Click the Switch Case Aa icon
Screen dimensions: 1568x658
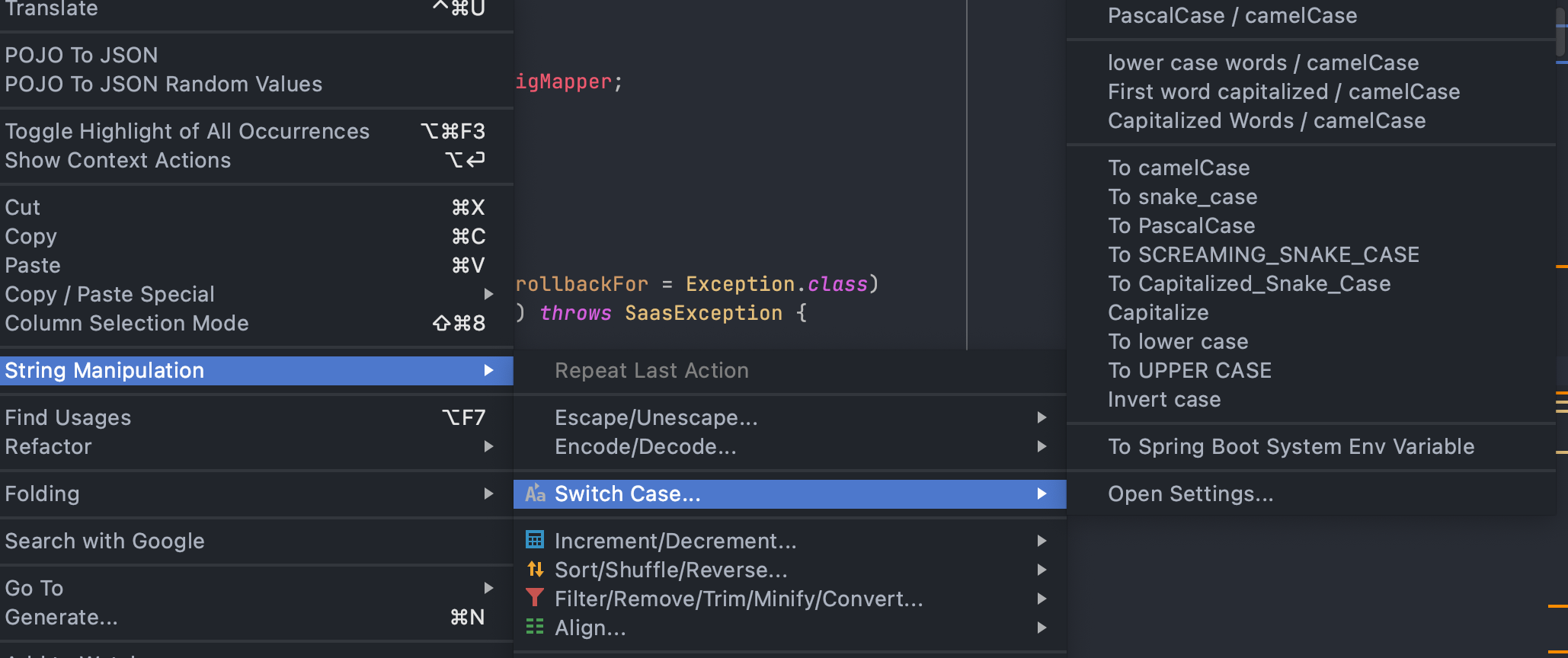point(536,493)
